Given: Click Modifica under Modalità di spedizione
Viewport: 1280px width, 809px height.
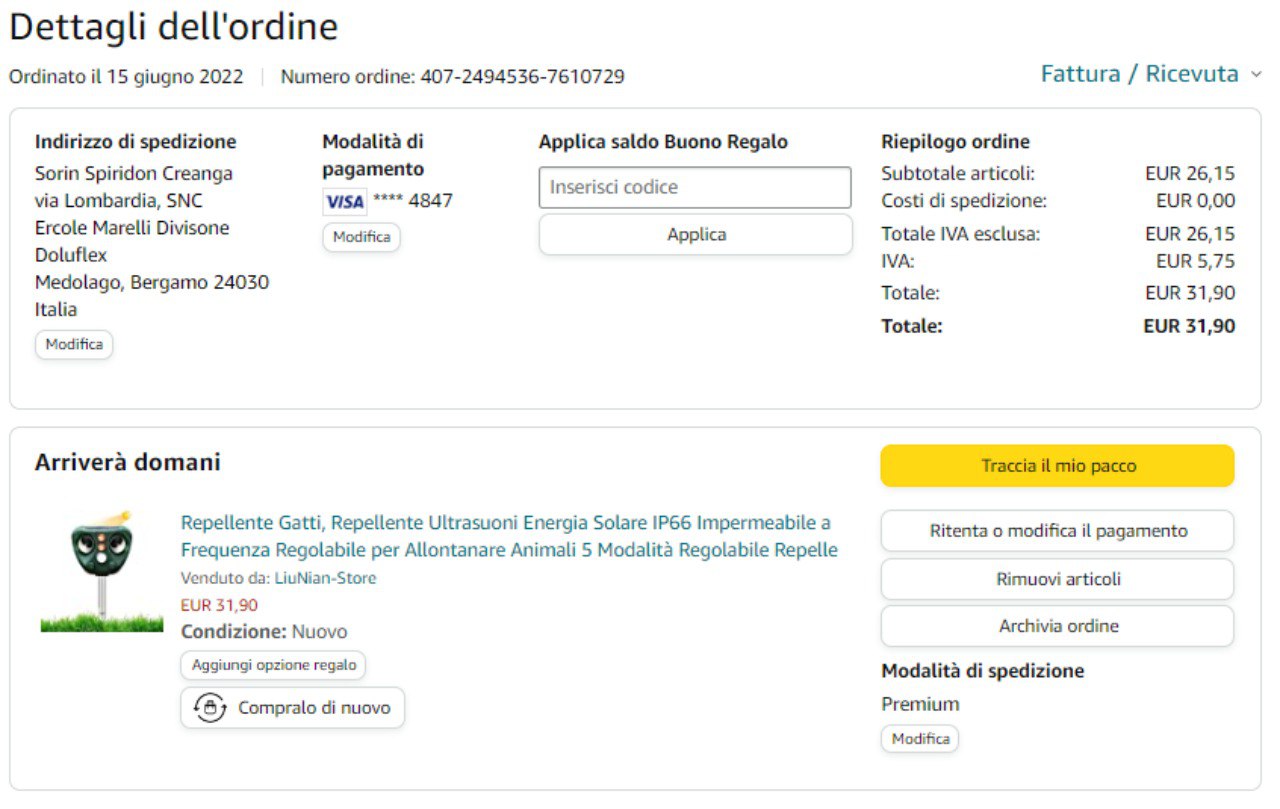Looking at the screenshot, I should coord(920,739).
